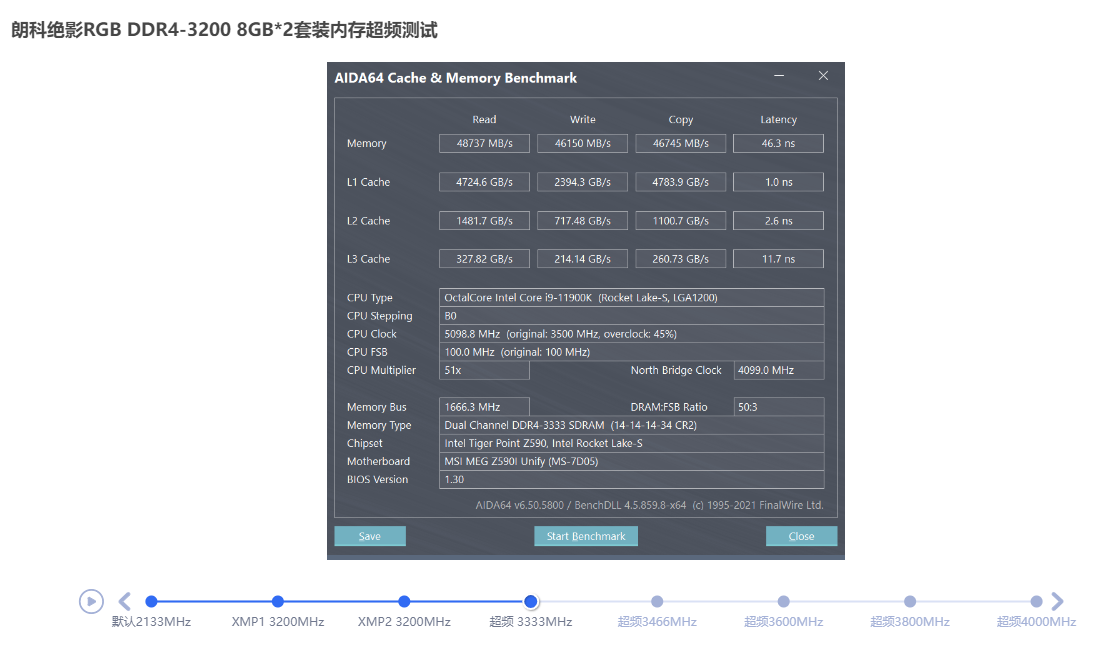The image size is (1105, 654).
Task: Select the 超频3466MHz timeline point
Action: pyautogui.click(x=657, y=601)
